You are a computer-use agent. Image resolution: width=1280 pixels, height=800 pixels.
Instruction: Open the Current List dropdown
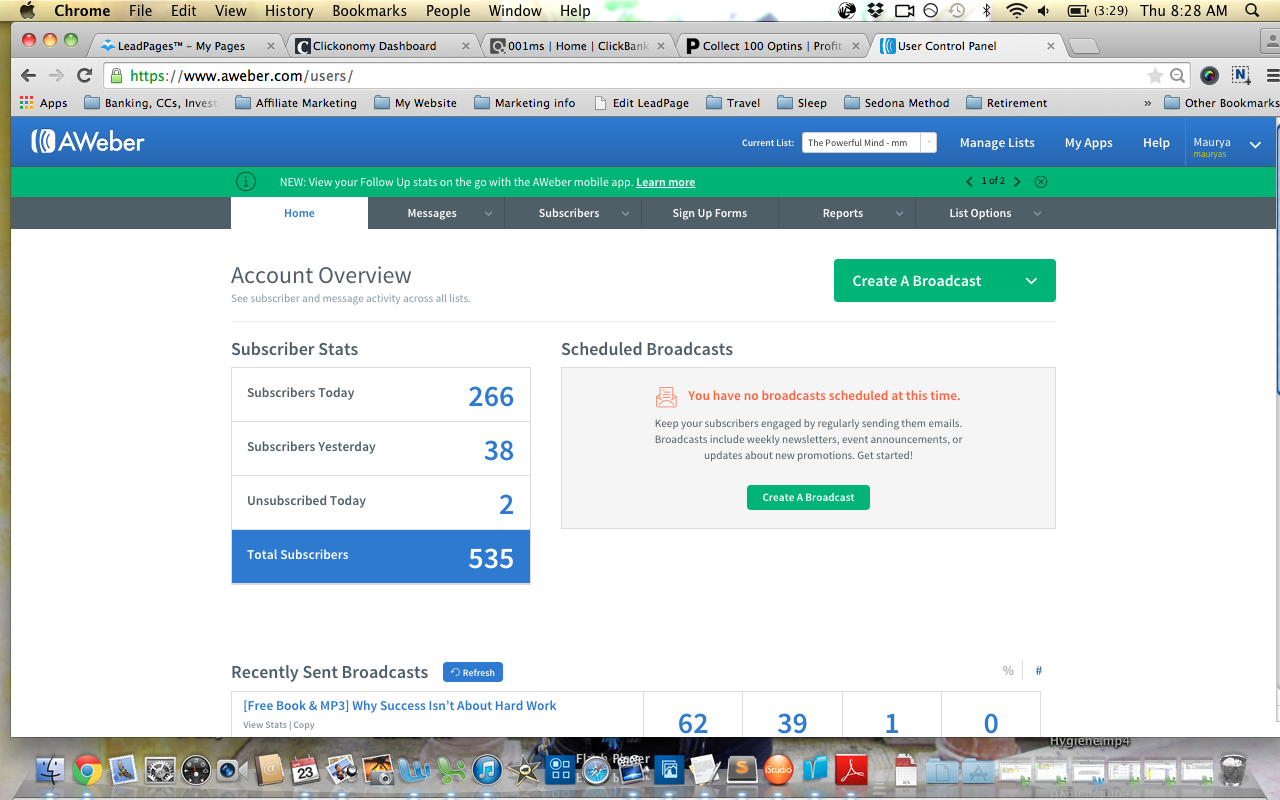tap(869, 143)
